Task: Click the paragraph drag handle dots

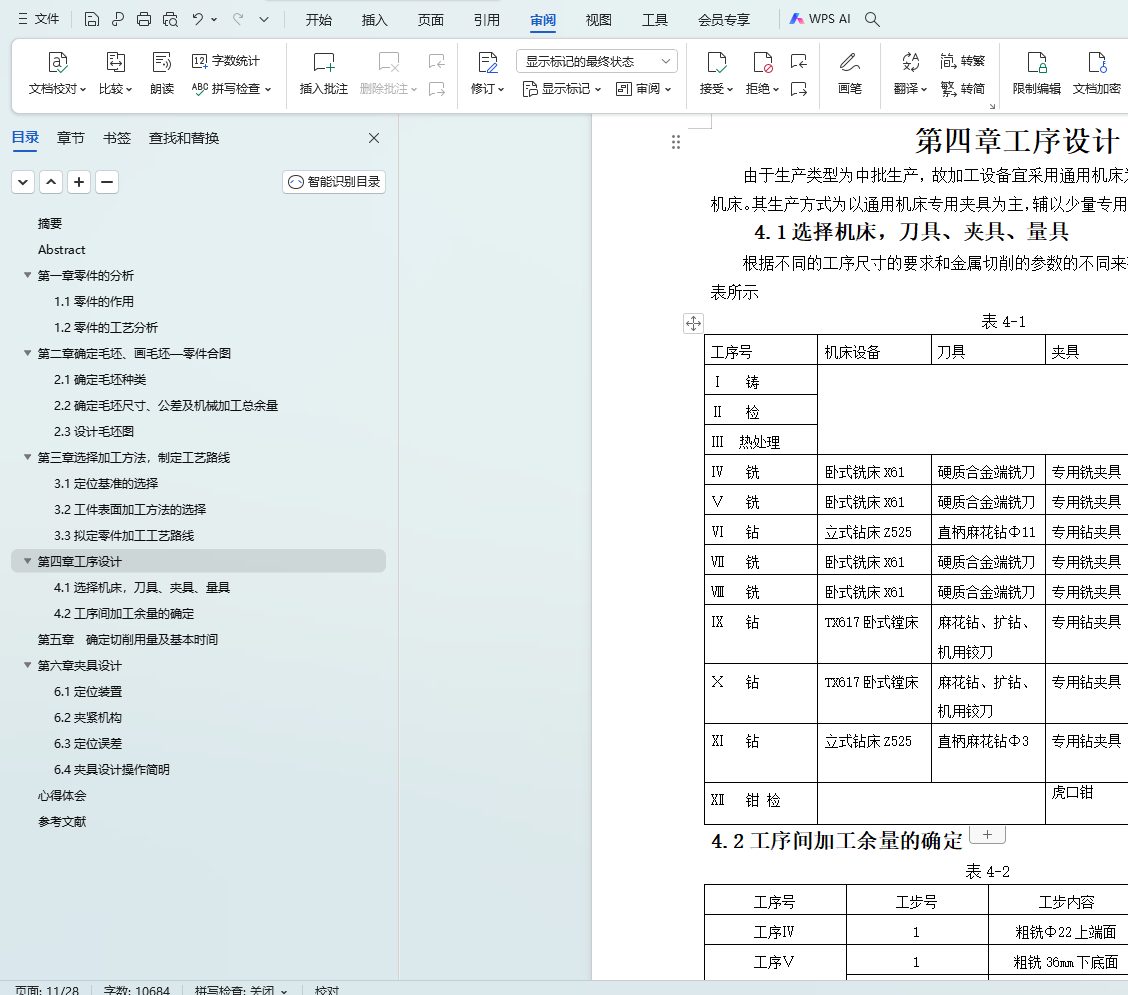Action: [x=676, y=142]
